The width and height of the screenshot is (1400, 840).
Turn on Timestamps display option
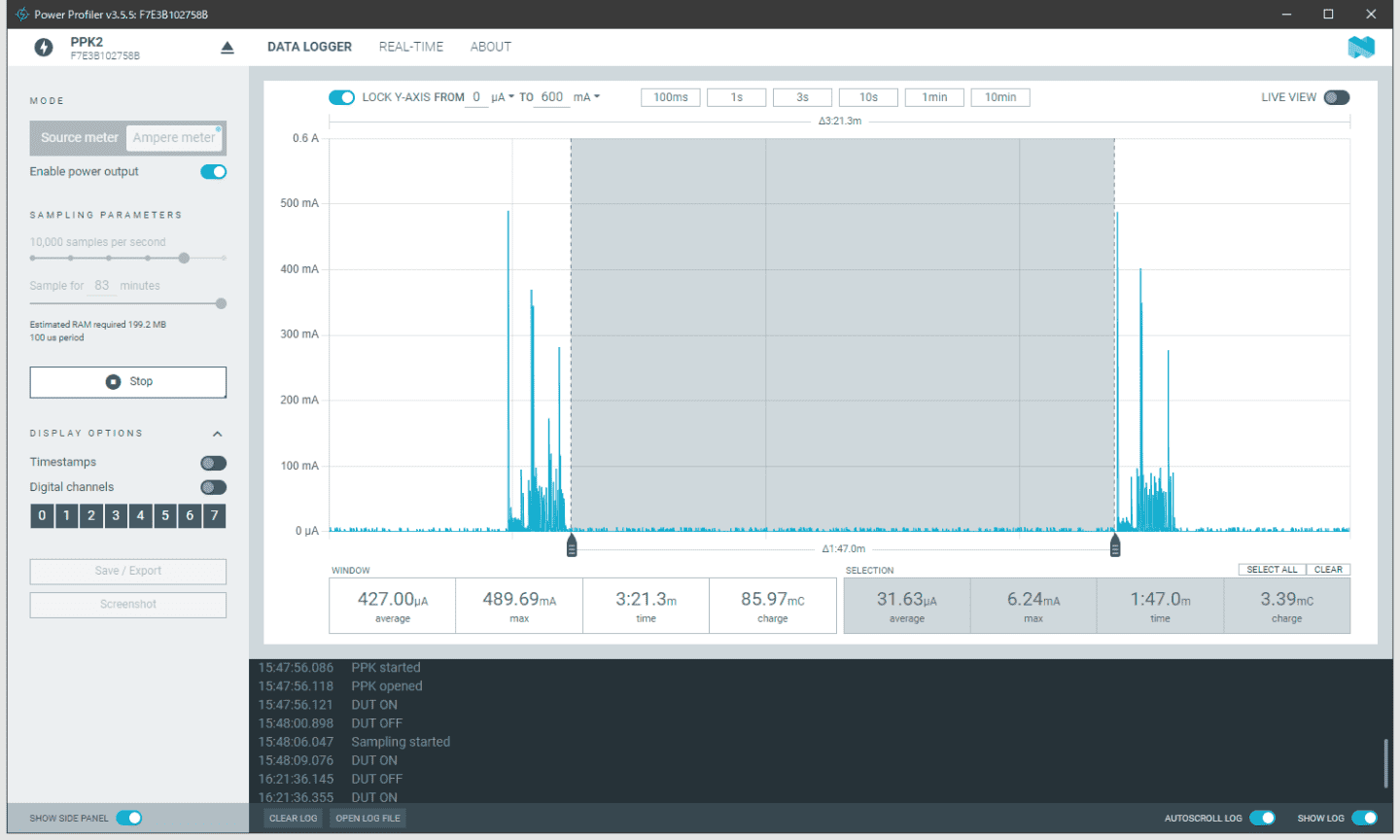point(213,463)
